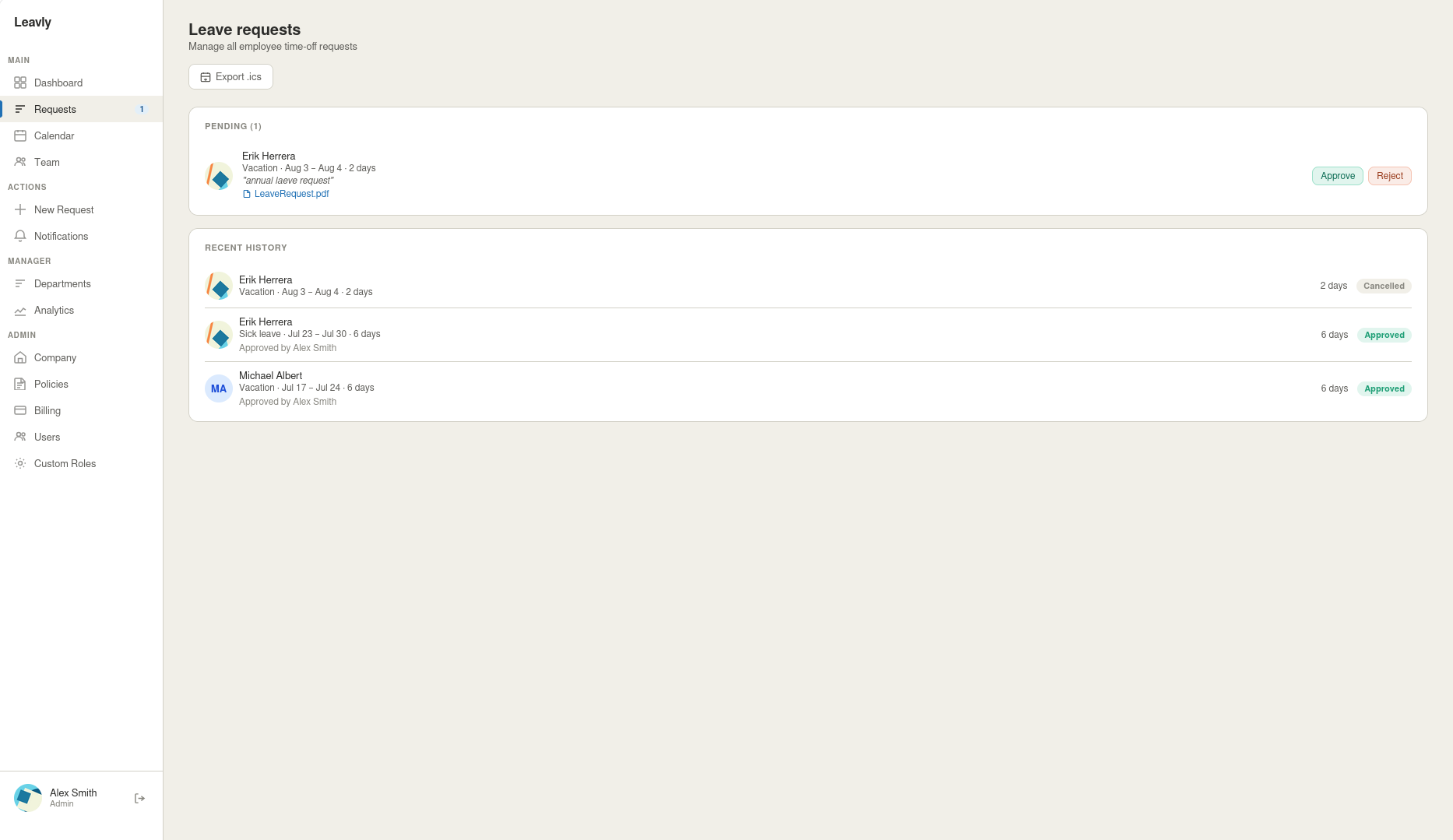
Task: Click 'Sick leave · Jul 23 – Jul 30' text
Action: [293, 334]
